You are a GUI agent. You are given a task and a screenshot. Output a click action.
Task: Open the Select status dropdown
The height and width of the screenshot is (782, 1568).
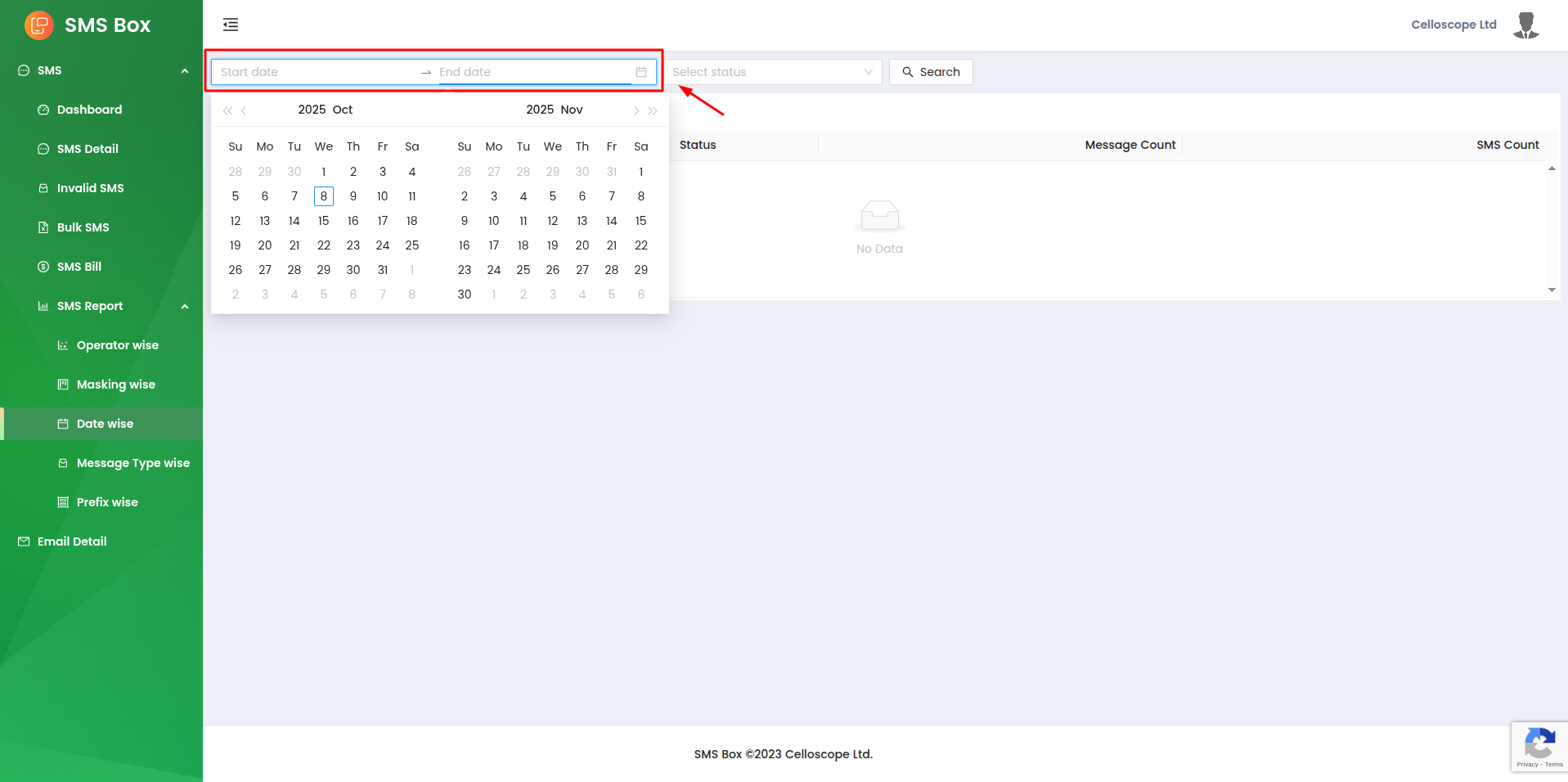point(772,72)
